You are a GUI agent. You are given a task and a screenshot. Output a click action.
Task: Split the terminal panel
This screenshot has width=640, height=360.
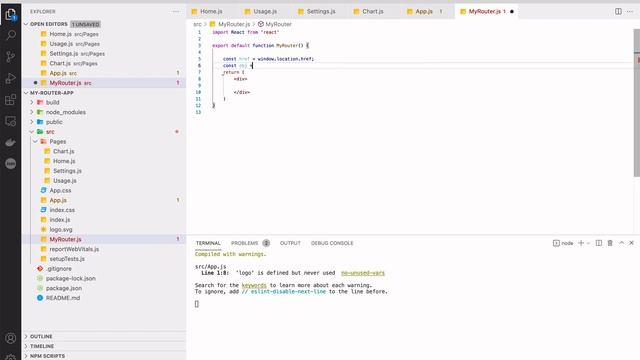pyautogui.click(x=599, y=243)
